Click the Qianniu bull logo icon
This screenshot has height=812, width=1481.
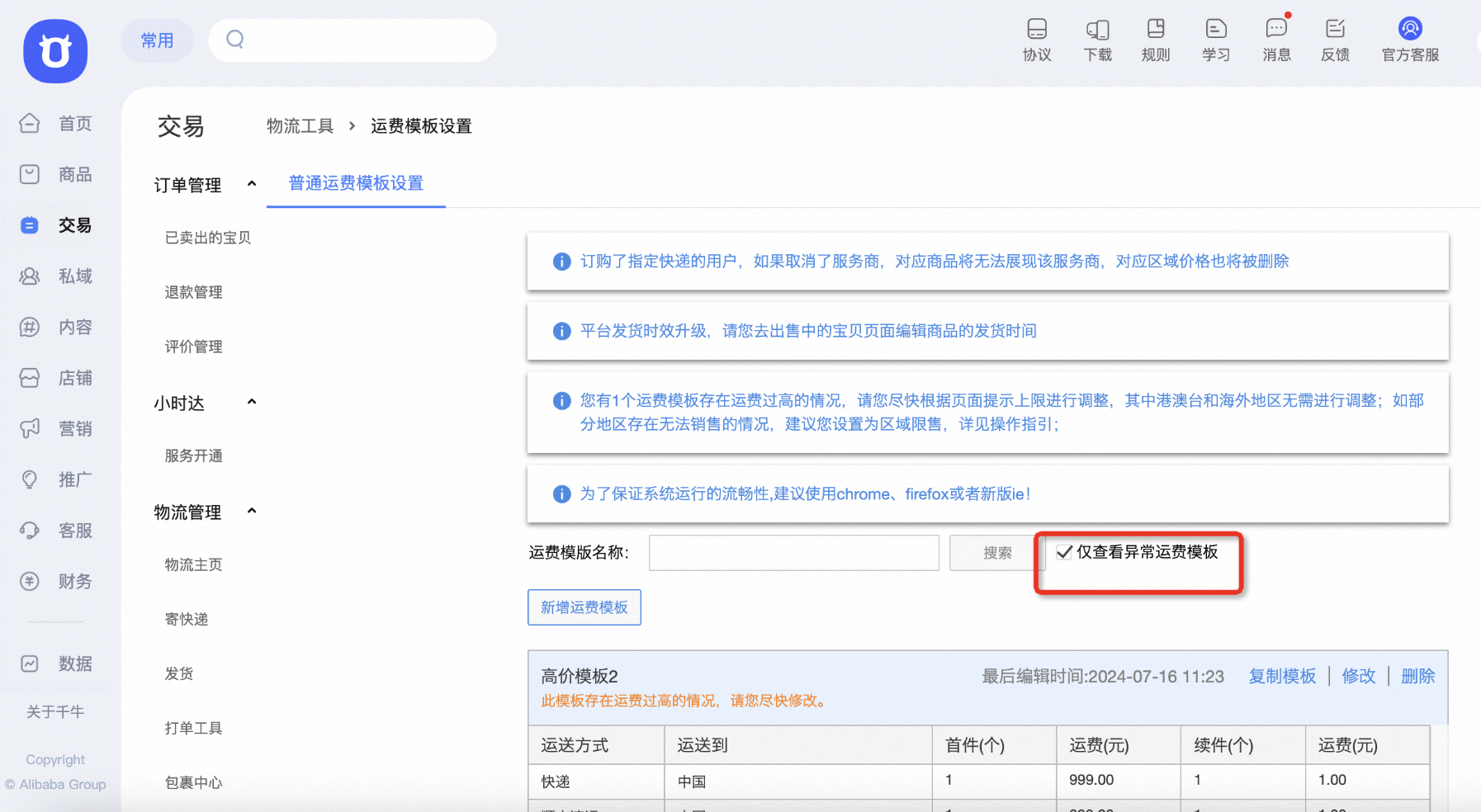[x=55, y=51]
